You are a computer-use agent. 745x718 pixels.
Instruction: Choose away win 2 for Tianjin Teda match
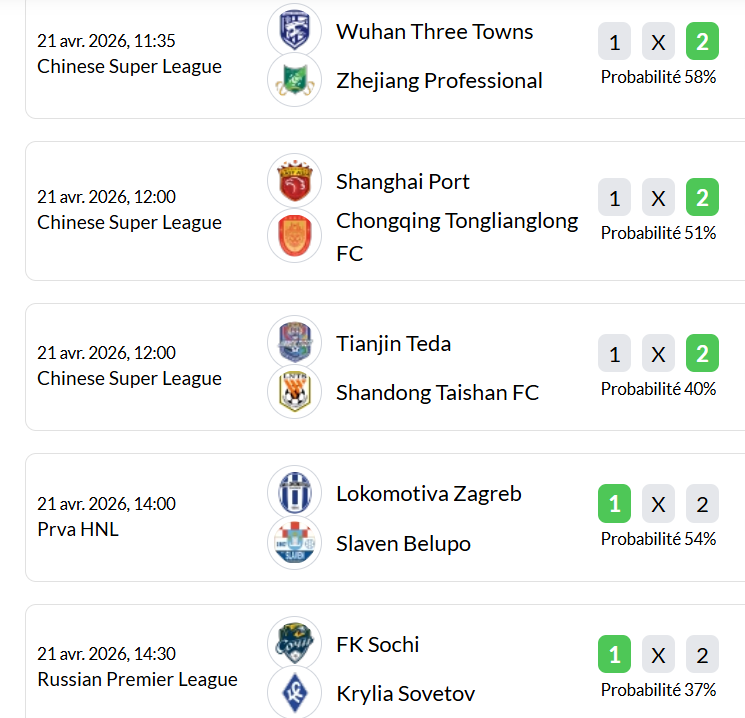pyautogui.click(x=702, y=354)
